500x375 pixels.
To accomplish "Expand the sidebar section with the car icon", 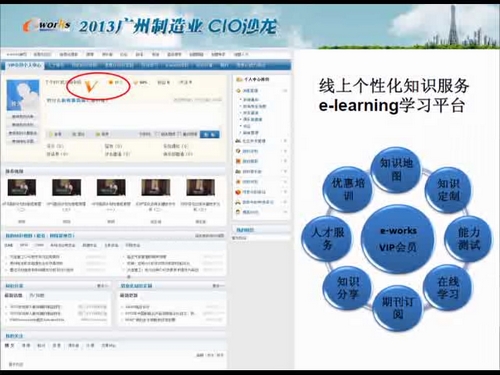I will pyautogui.click(x=285, y=202).
